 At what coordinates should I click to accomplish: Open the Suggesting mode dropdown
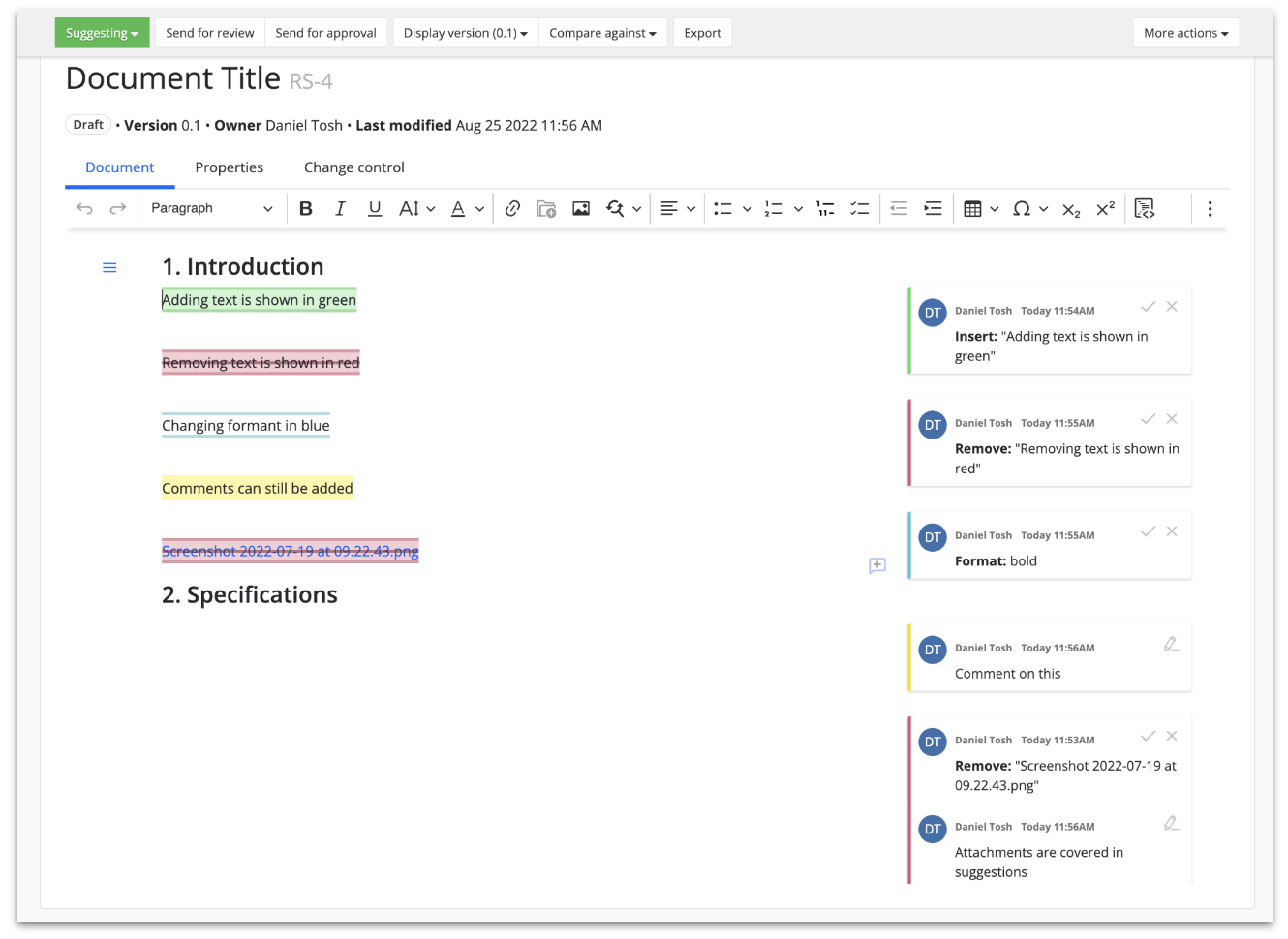tap(102, 33)
